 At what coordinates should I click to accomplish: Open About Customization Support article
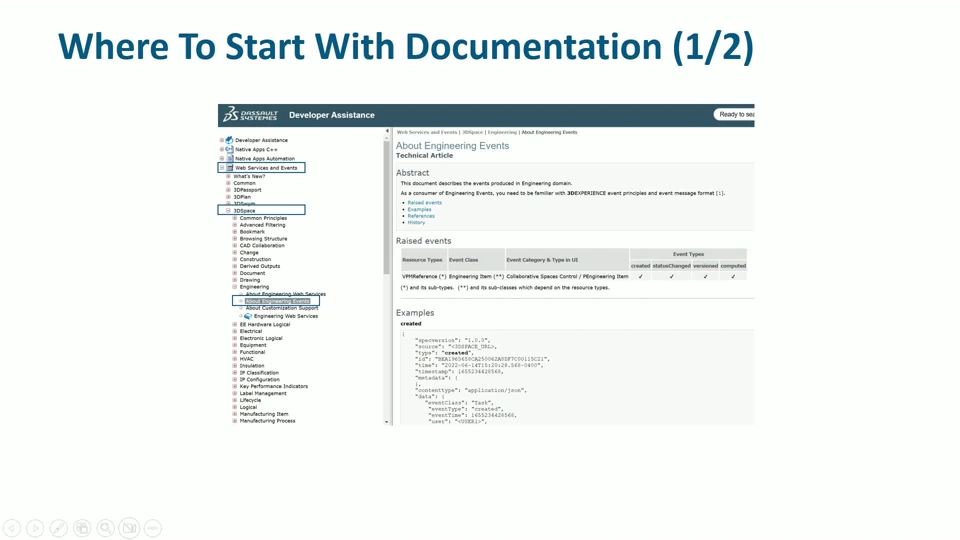point(282,308)
